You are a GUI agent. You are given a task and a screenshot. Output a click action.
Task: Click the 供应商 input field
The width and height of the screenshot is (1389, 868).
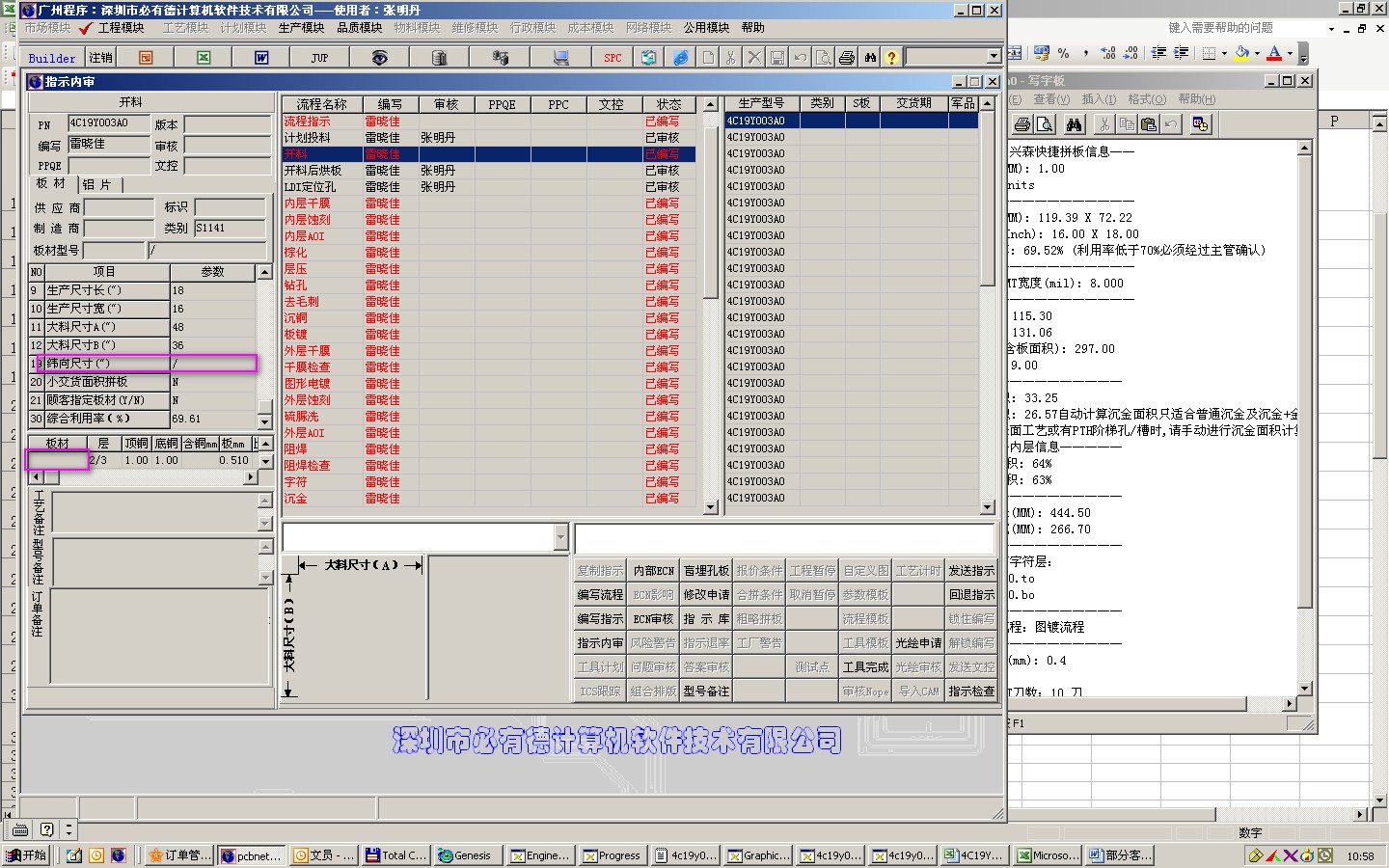click(119, 207)
